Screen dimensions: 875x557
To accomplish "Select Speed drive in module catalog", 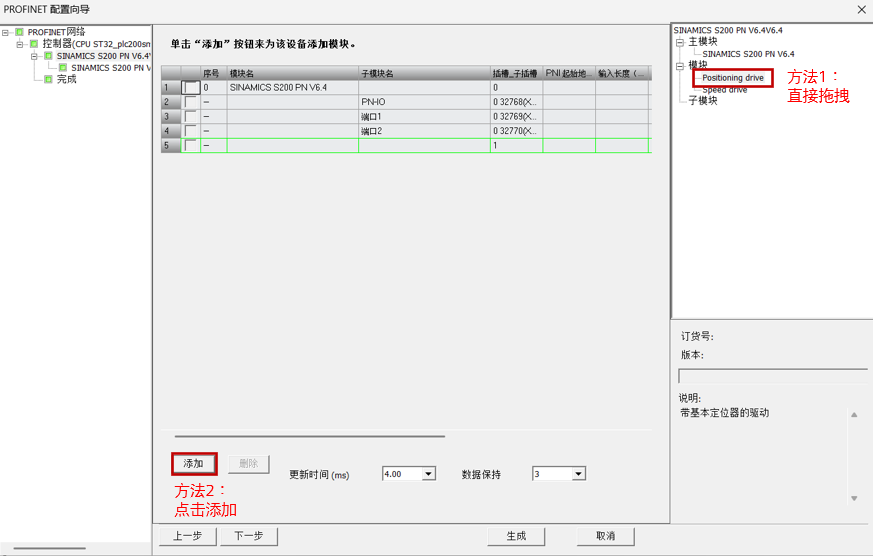I will pyautogui.click(x=724, y=90).
